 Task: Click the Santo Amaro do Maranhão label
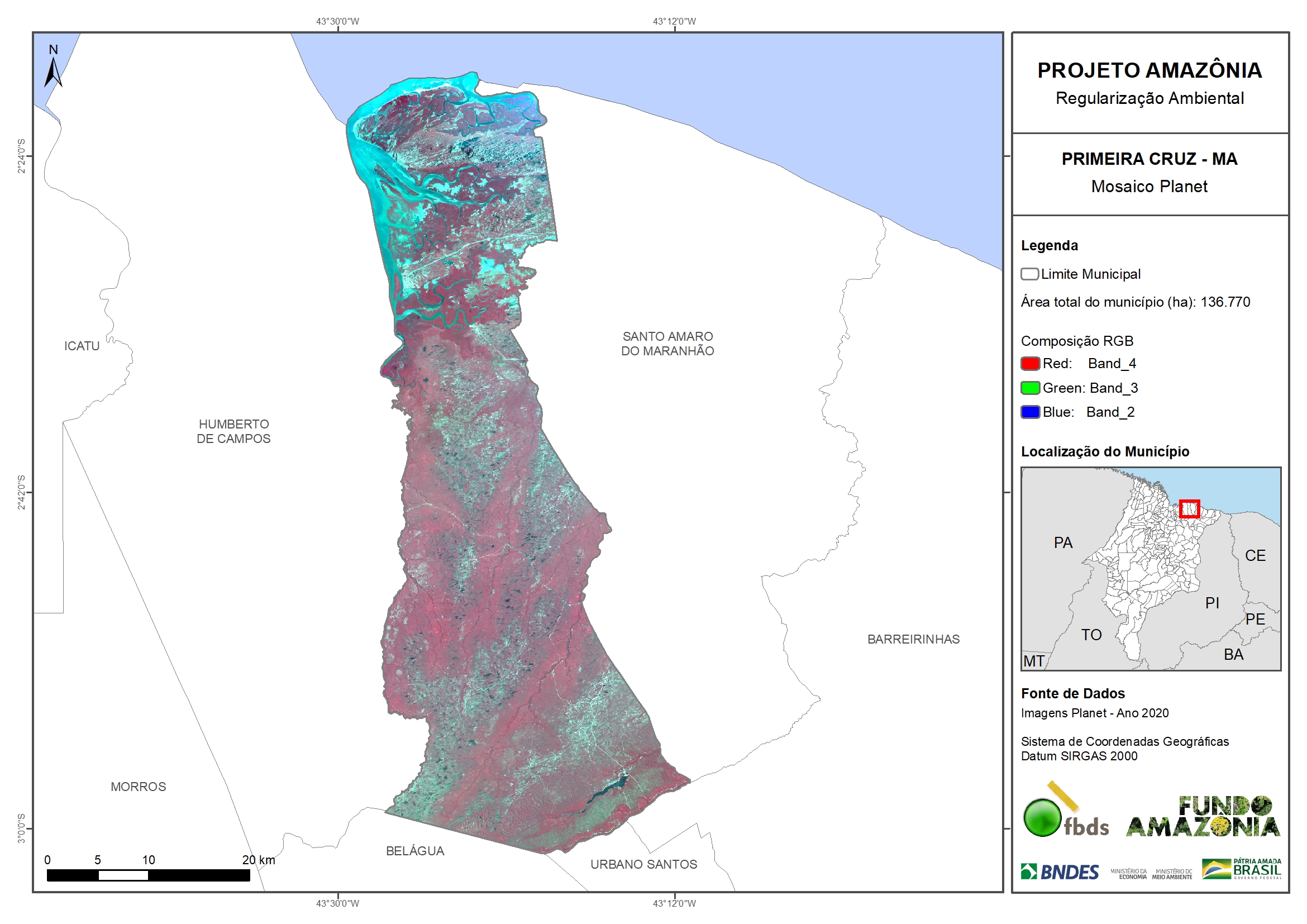[x=667, y=344]
